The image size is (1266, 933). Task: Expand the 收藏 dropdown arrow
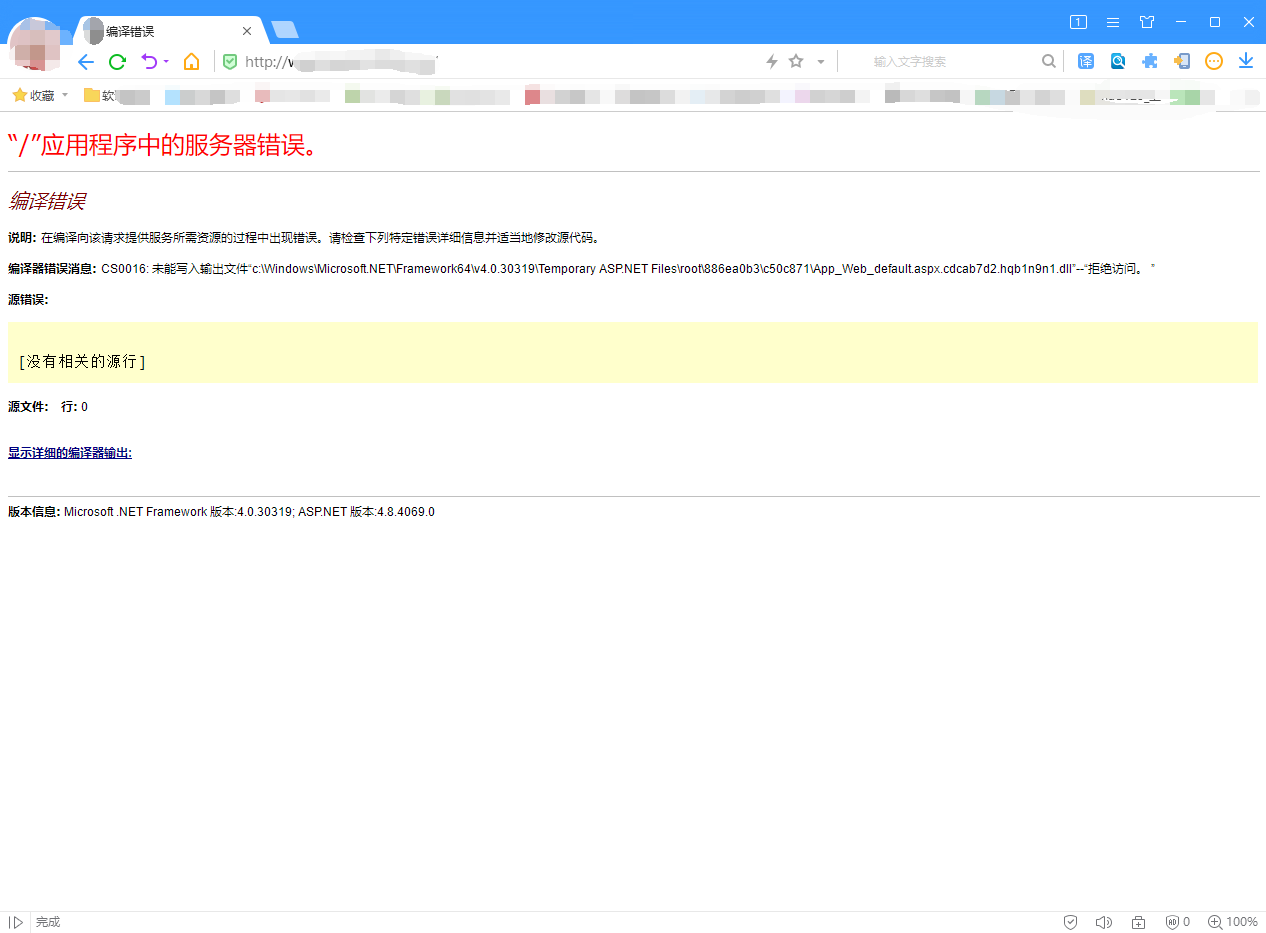click(x=65, y=96)
